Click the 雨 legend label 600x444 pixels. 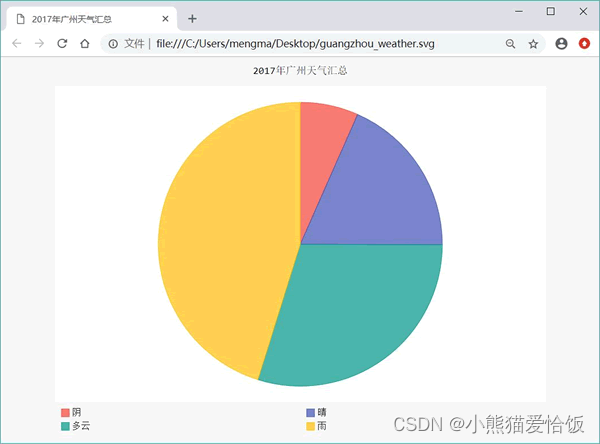click(322, 426)
